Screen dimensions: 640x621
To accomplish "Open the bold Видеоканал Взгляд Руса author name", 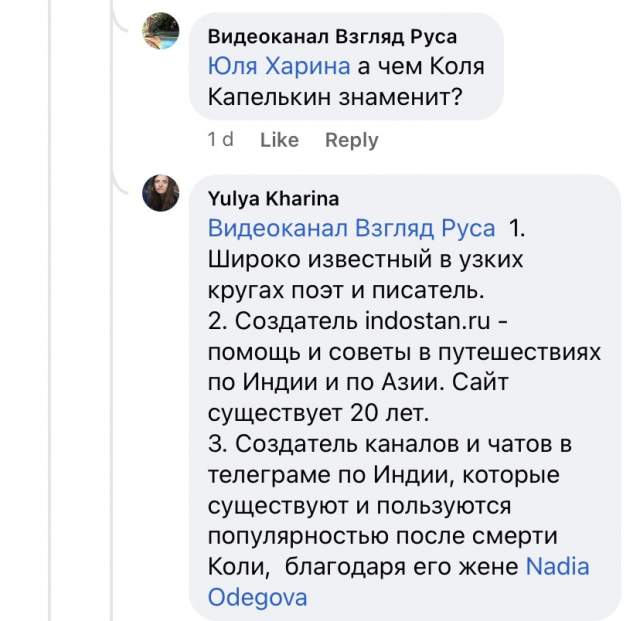I will (332, 37).
